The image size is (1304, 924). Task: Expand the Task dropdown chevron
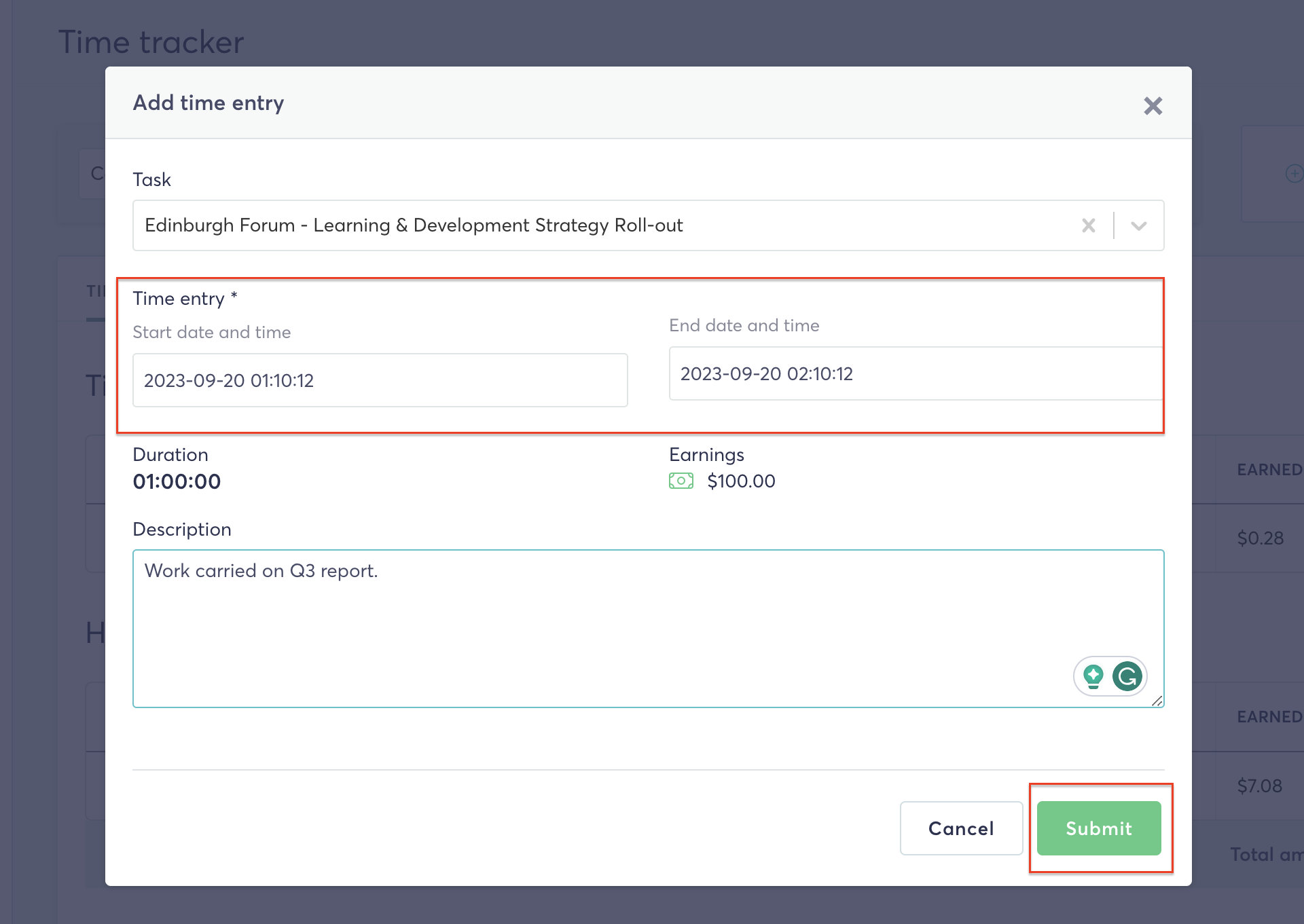[x=1139, y=225]
